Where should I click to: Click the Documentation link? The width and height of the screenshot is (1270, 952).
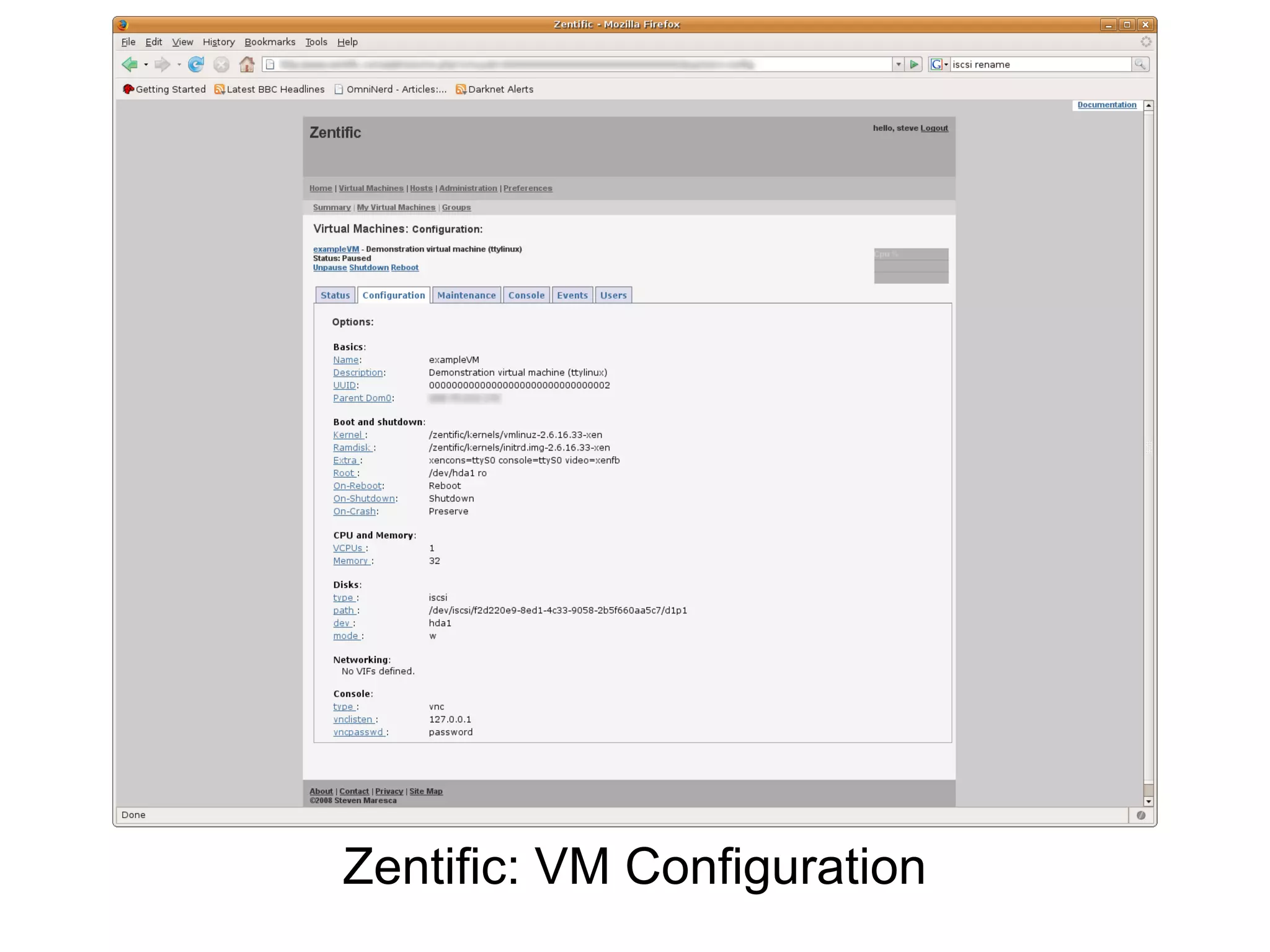(1107, 105)
